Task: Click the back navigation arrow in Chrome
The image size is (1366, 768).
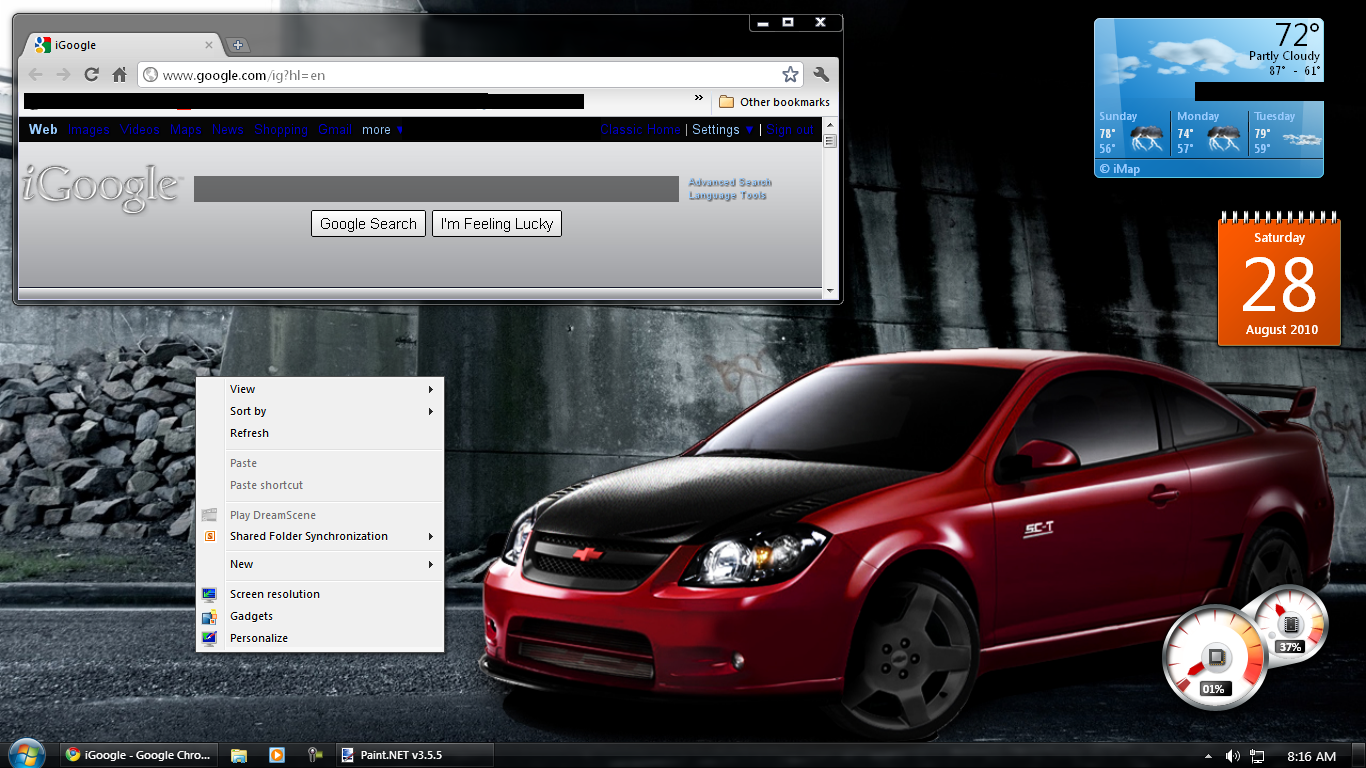Action: pos(34,73)
